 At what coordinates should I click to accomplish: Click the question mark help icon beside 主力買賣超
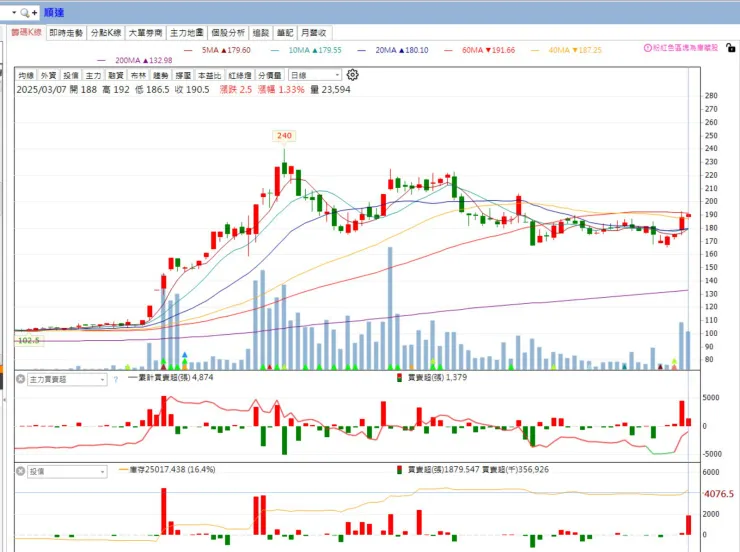[x=116, y=379]
